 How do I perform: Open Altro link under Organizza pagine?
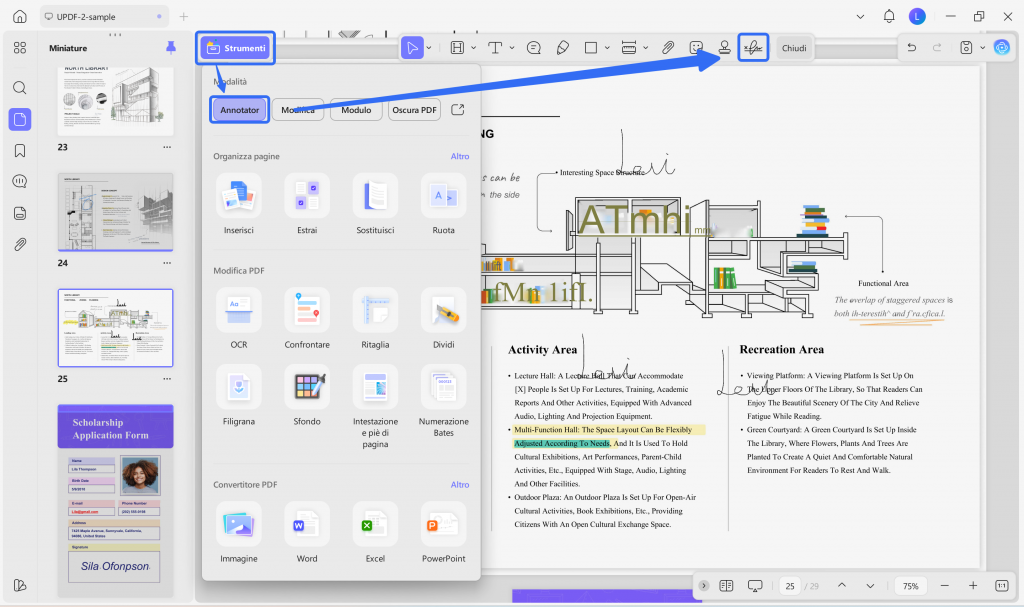pos(460,156)
